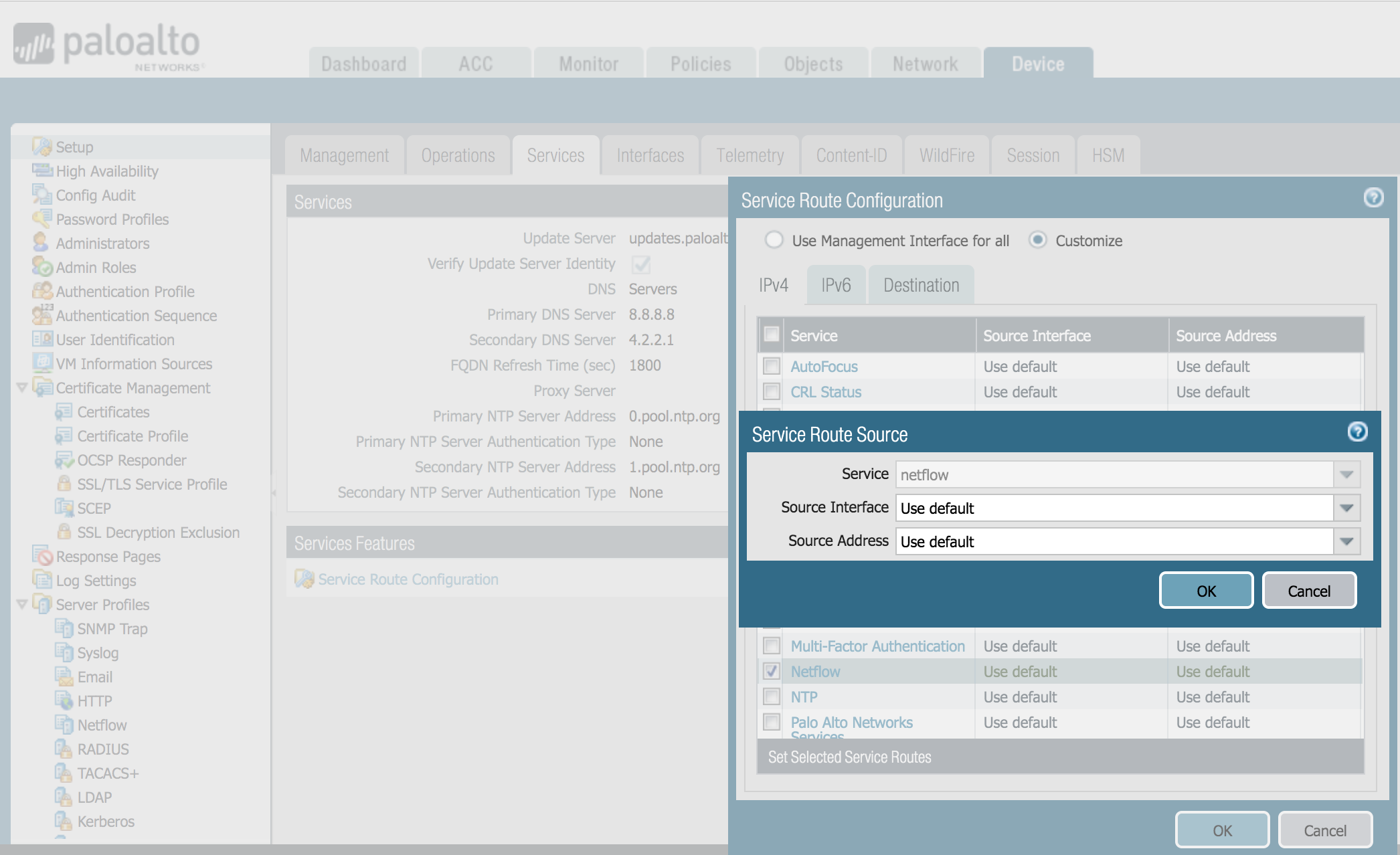The image size is (1400, 855).
Task: Click the Response Pages sidebar icon
Action: click(x=43, y=556)
